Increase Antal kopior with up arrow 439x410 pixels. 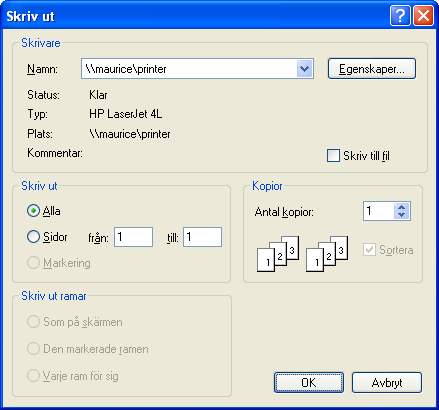click(x=402, y=207)
